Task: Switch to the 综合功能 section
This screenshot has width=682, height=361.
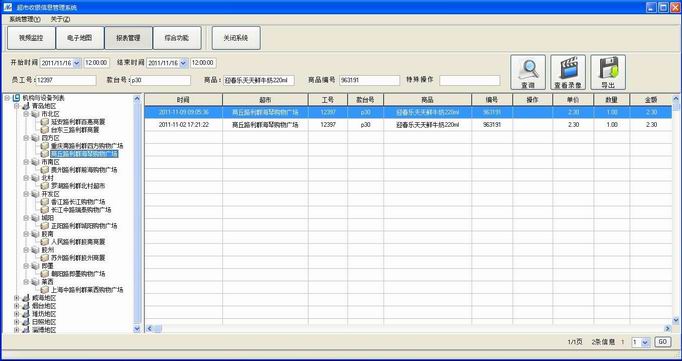Action: [177, 38]
